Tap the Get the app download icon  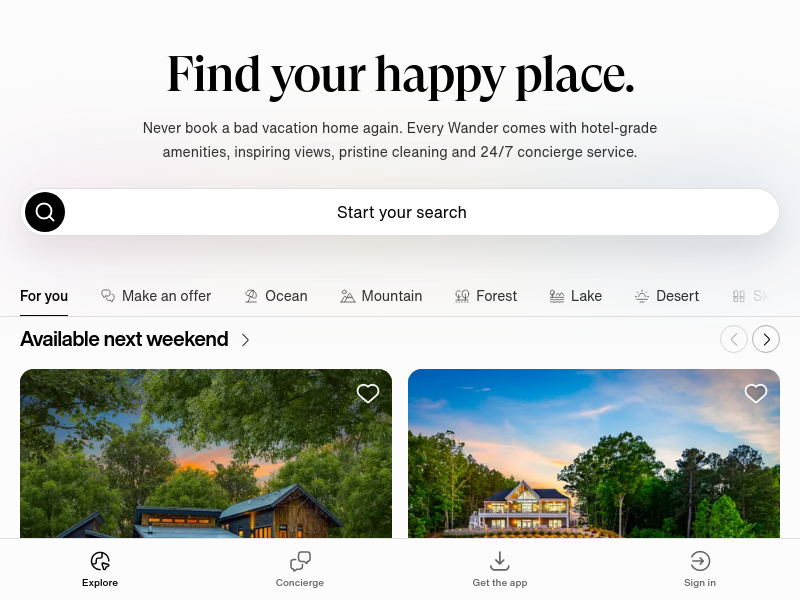[500, 561]
